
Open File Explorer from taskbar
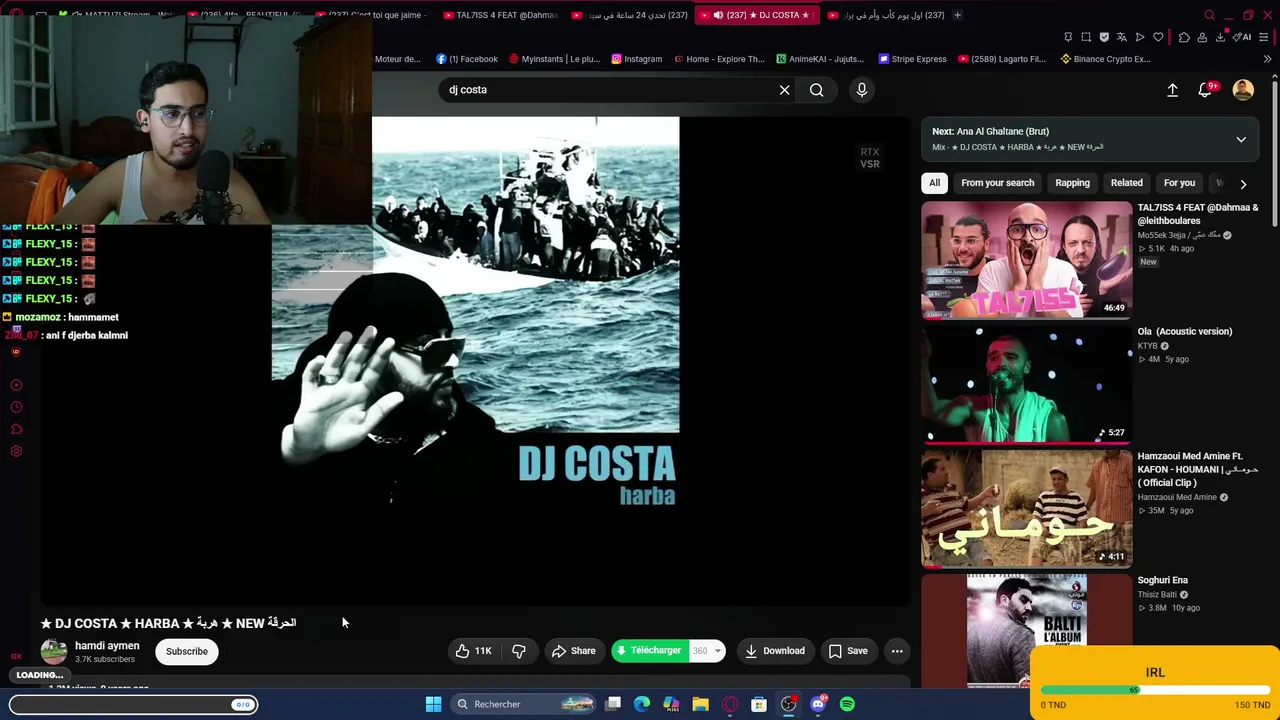700,704
